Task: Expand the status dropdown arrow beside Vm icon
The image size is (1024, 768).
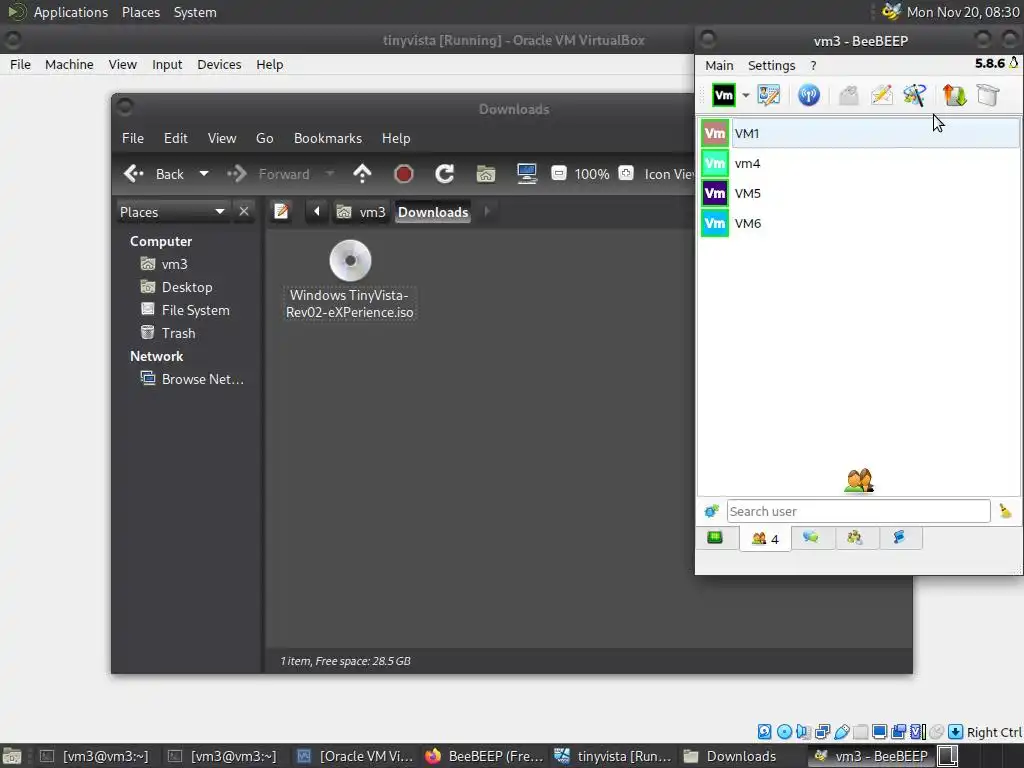Action: pos(745,95)
